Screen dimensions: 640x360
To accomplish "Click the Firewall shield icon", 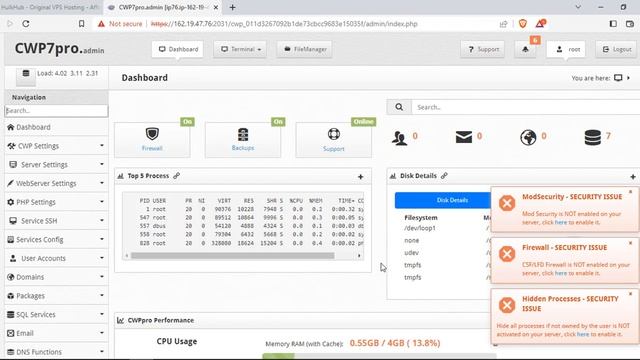I will [152, 134].
